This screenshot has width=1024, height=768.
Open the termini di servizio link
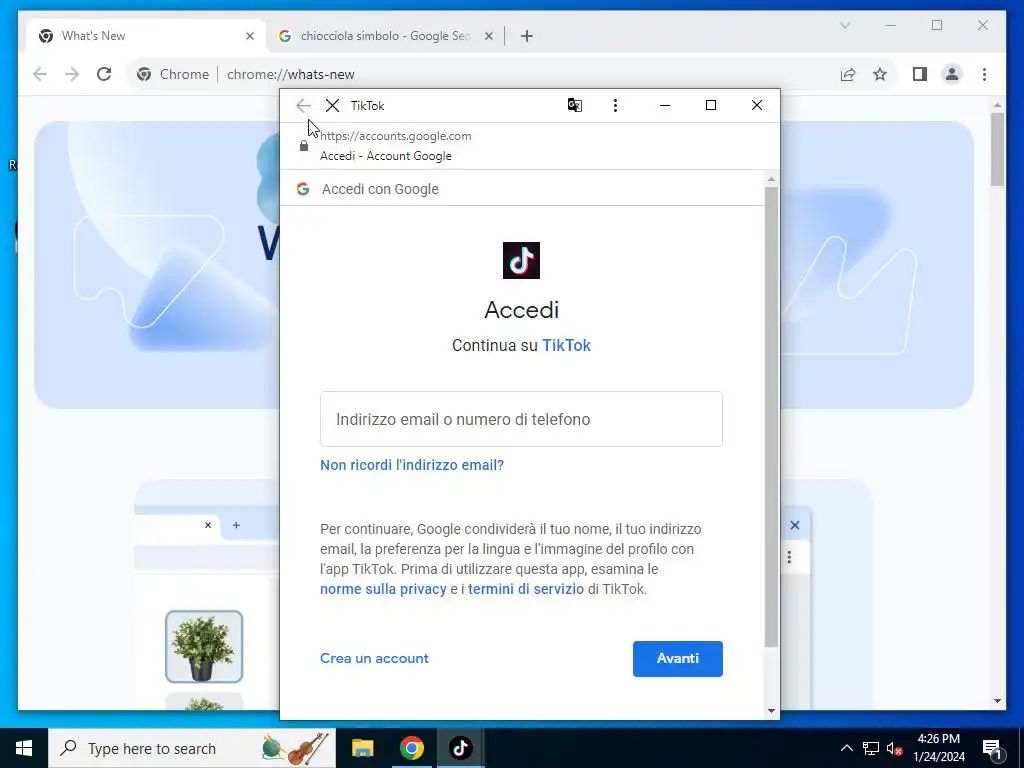point(526,589)
